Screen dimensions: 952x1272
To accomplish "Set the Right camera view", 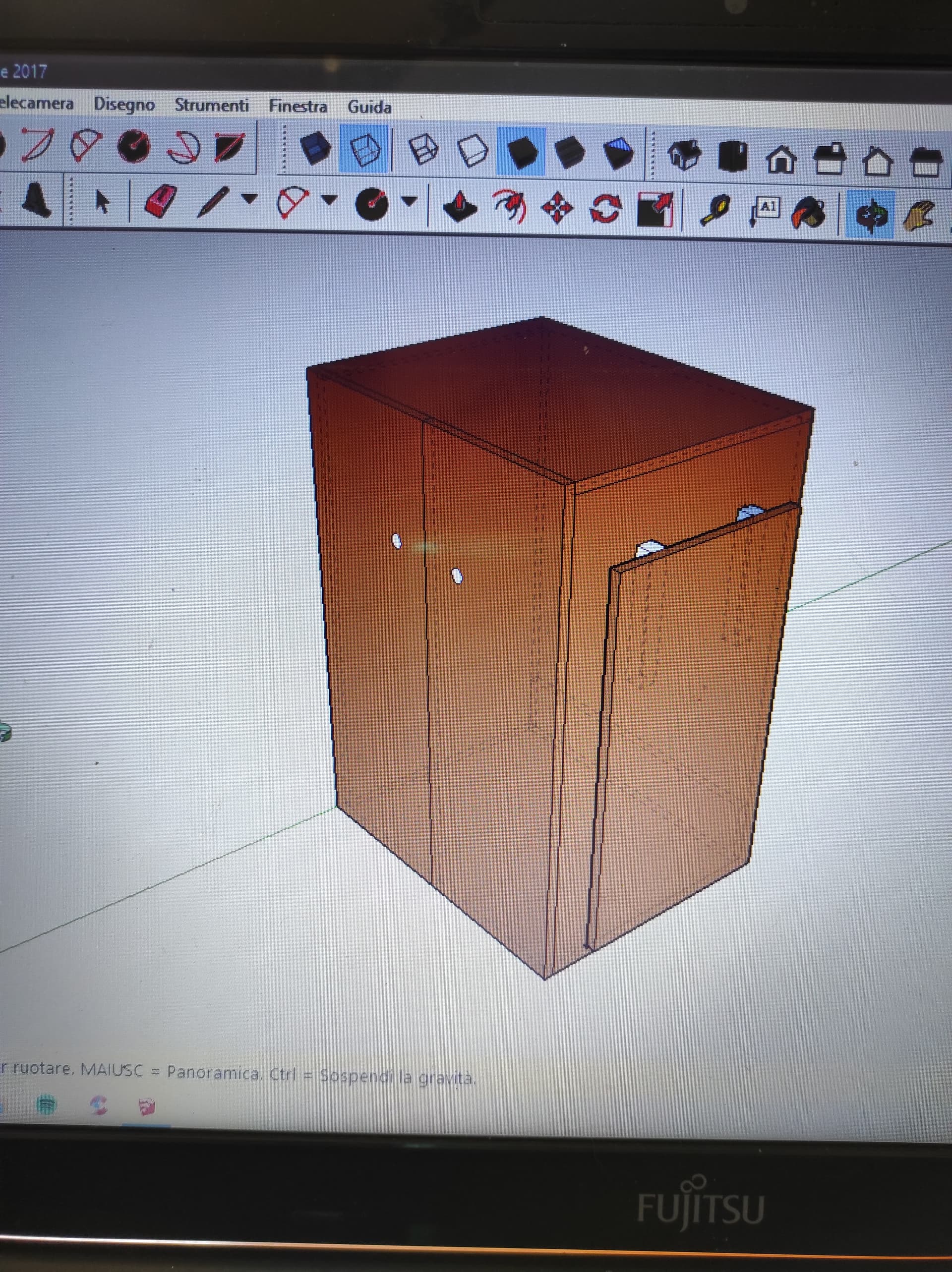I will [x=830, y=160].
